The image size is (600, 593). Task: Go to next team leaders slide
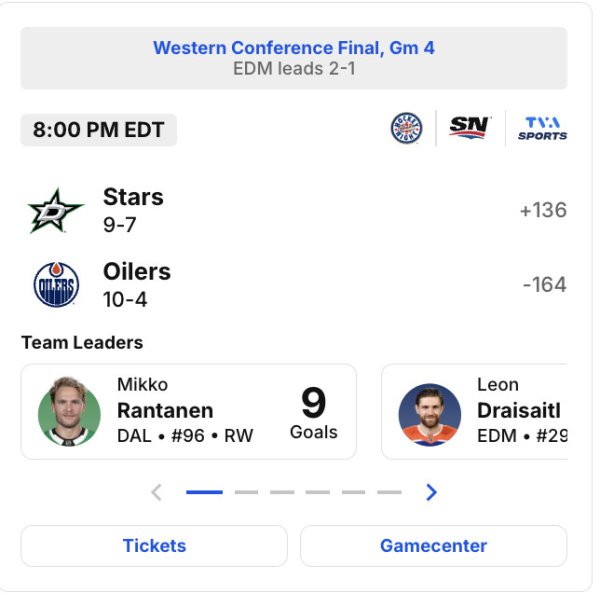point(431,492)
